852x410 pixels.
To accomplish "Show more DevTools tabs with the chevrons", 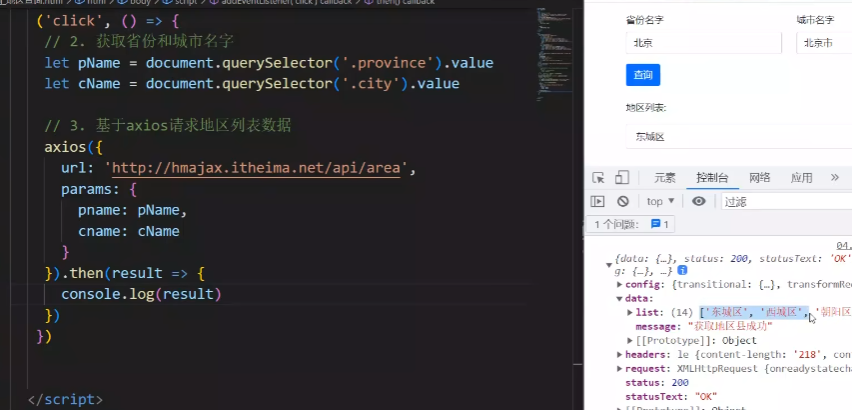I will point(835,178).
